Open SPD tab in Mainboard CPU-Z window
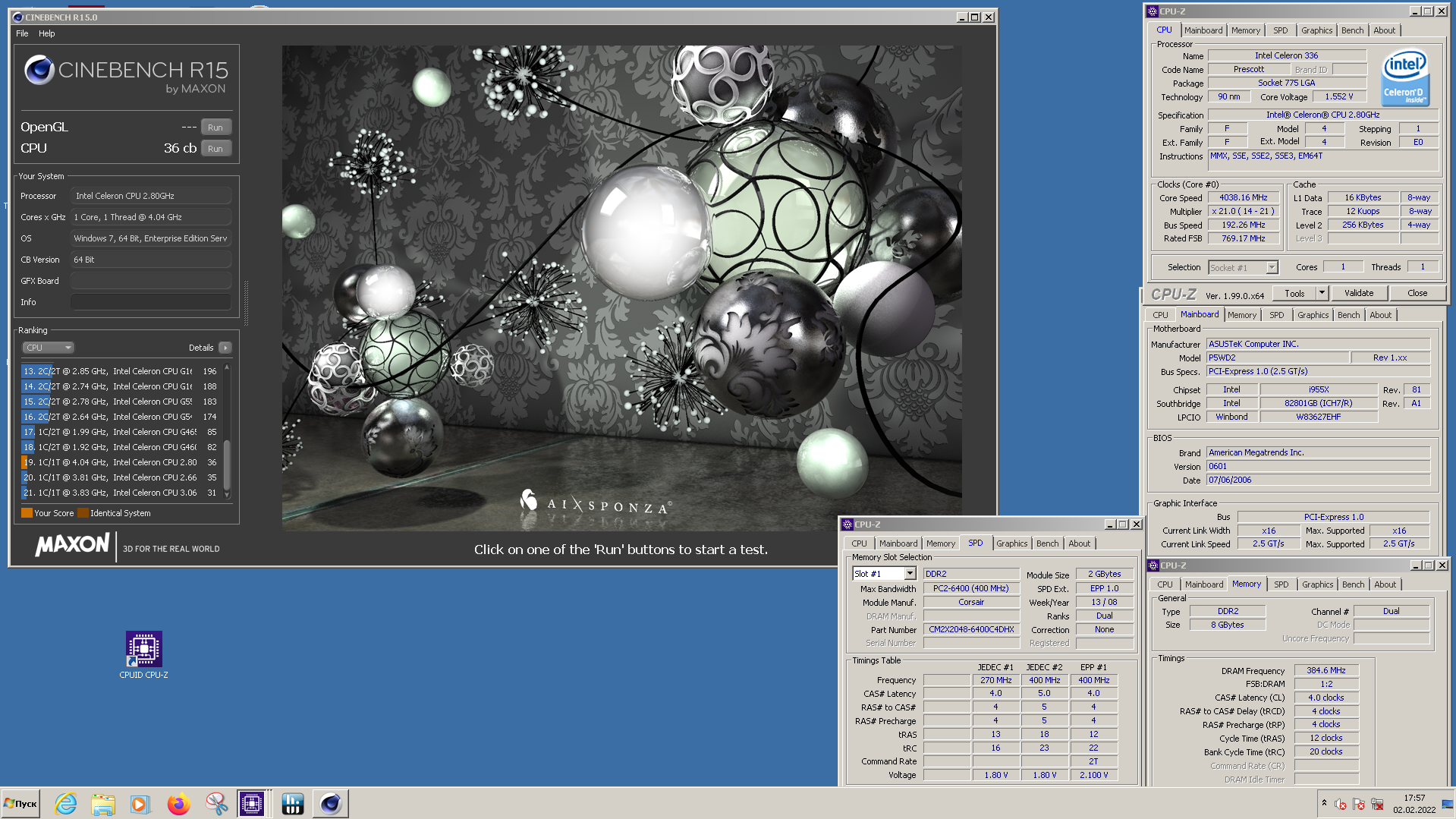 click(1277, 315)
